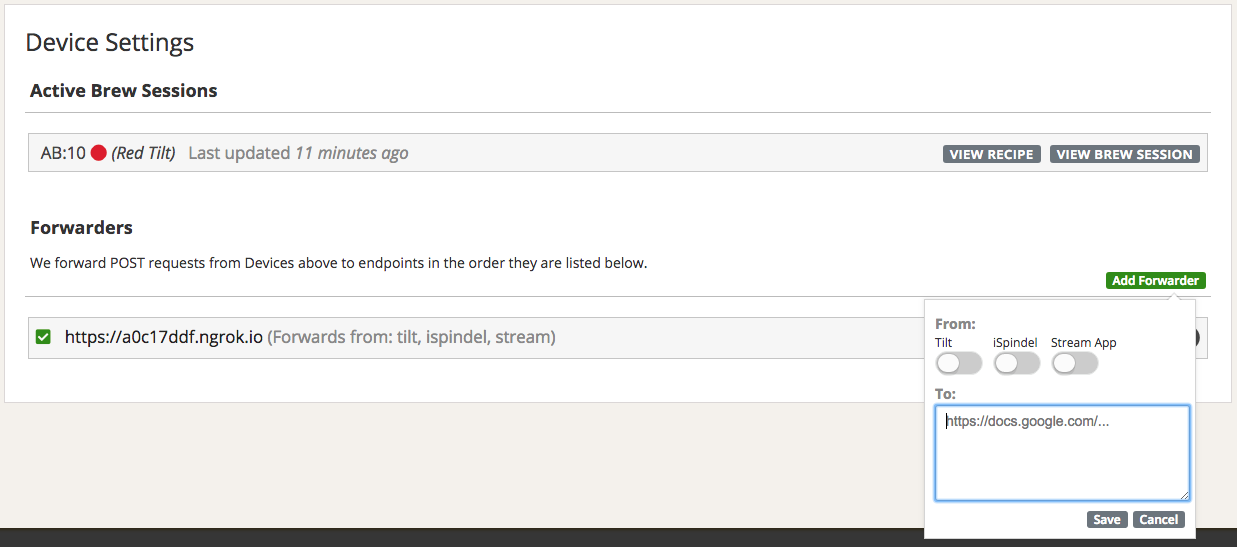Click the Forwarders section heading

coord(81,228)
